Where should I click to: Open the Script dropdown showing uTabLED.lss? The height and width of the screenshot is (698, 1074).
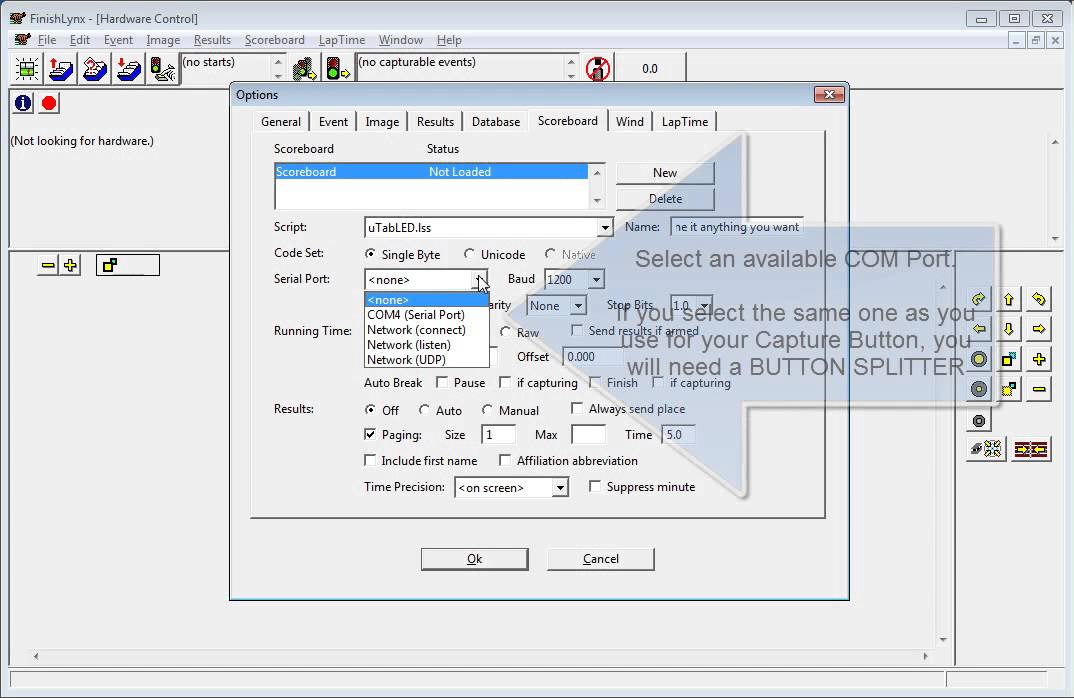coord(604,227)
